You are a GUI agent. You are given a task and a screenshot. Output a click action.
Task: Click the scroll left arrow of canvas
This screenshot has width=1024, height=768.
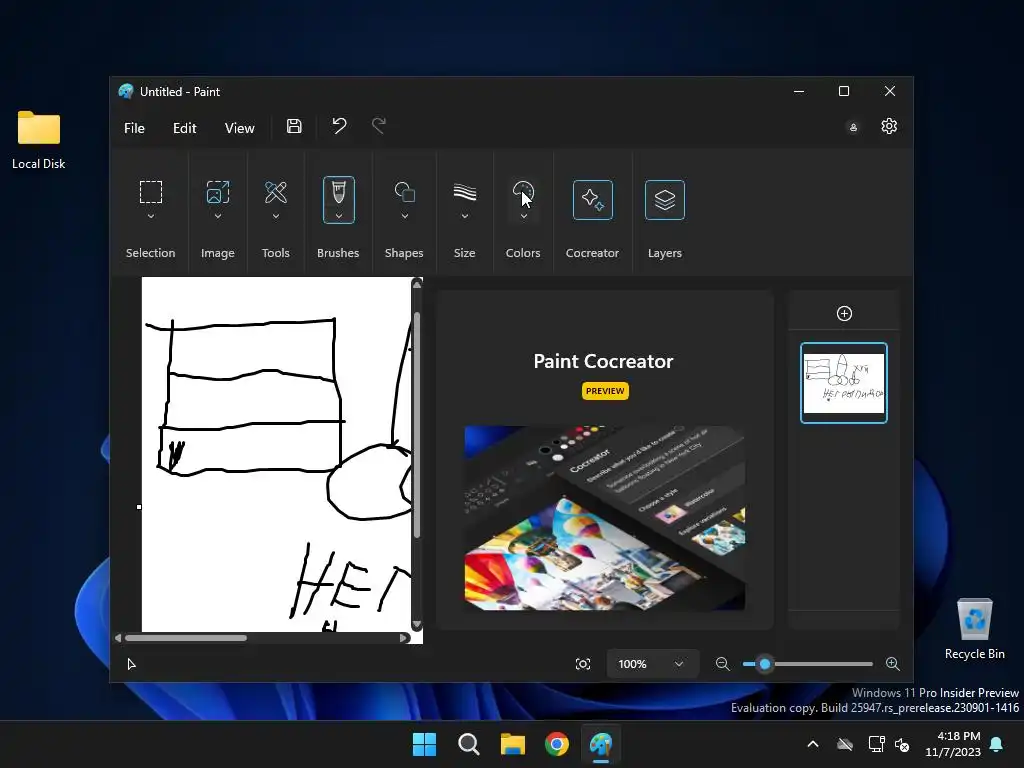point(118,638)
